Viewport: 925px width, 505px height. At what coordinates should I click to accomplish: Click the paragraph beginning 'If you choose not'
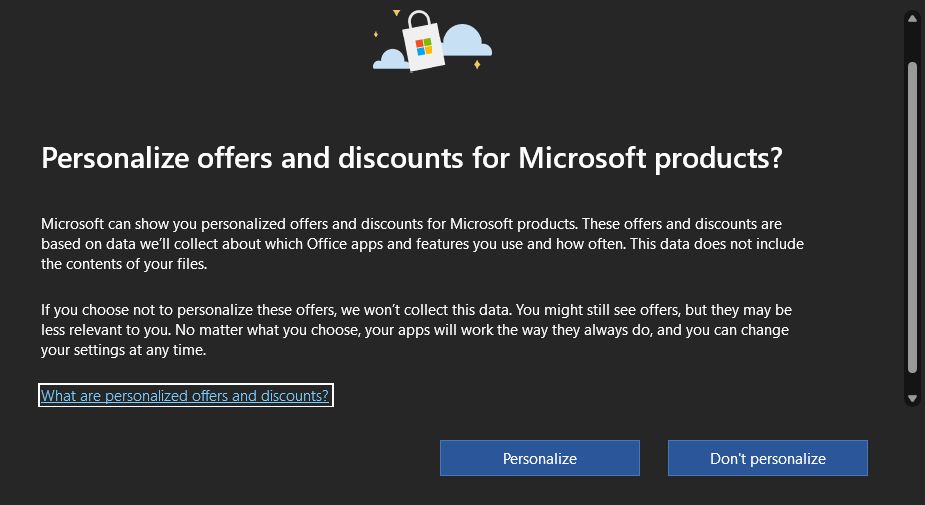pos(416,330)
